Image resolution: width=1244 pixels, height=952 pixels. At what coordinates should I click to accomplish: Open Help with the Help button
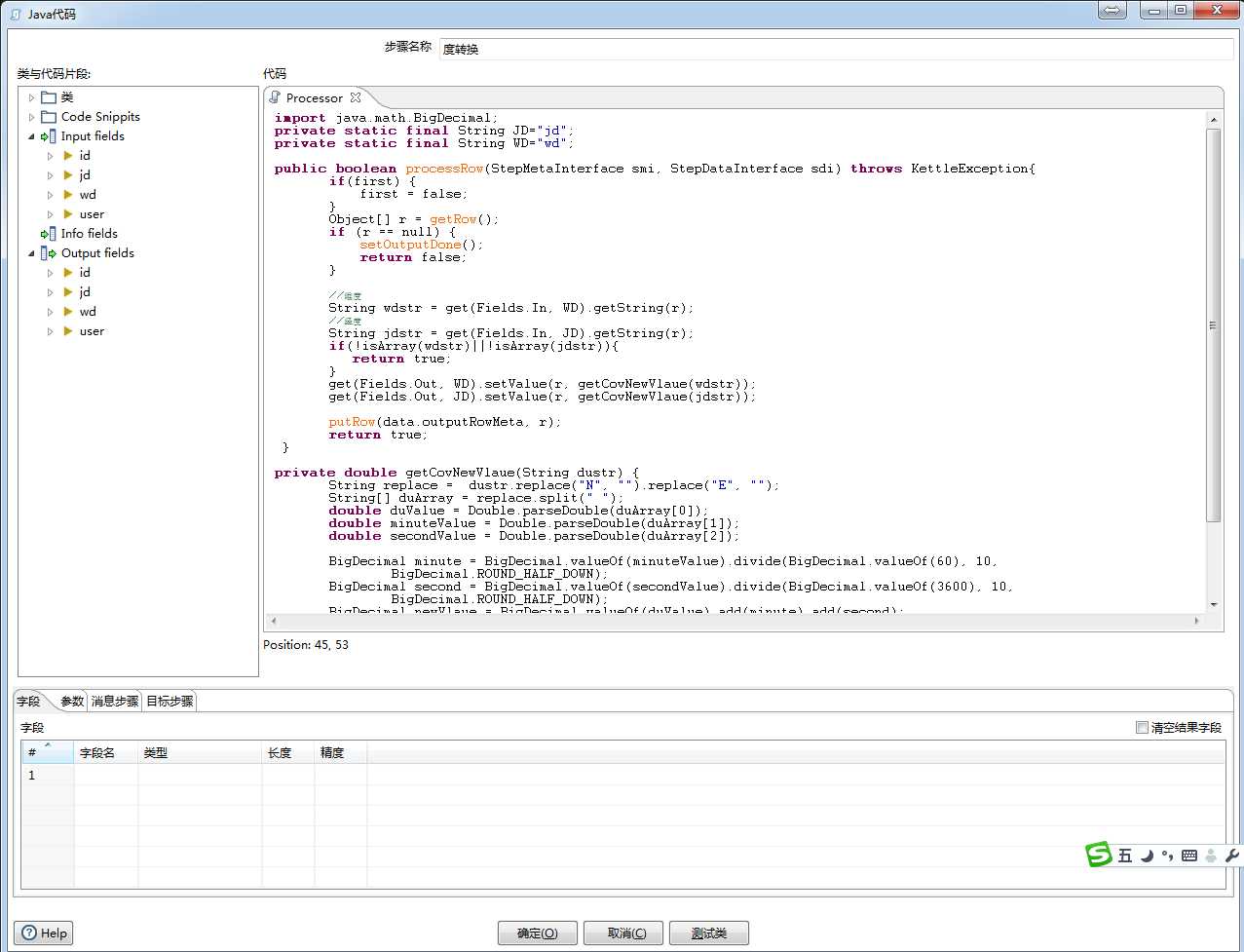point(45,933)
